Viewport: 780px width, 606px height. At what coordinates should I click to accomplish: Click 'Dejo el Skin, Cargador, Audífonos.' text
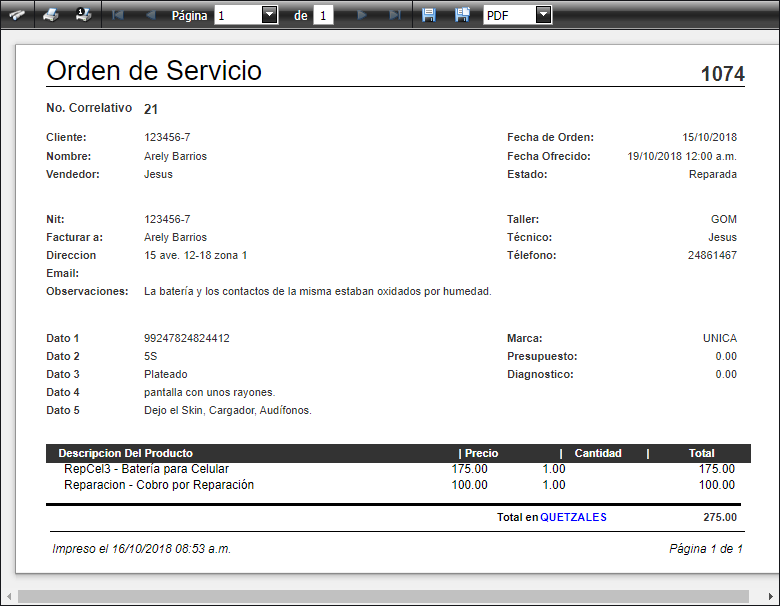coord(228,410)
